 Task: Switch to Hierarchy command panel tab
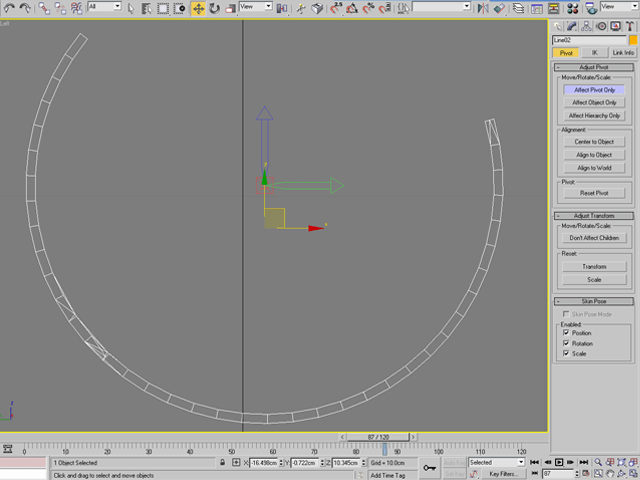coord(587,27)
